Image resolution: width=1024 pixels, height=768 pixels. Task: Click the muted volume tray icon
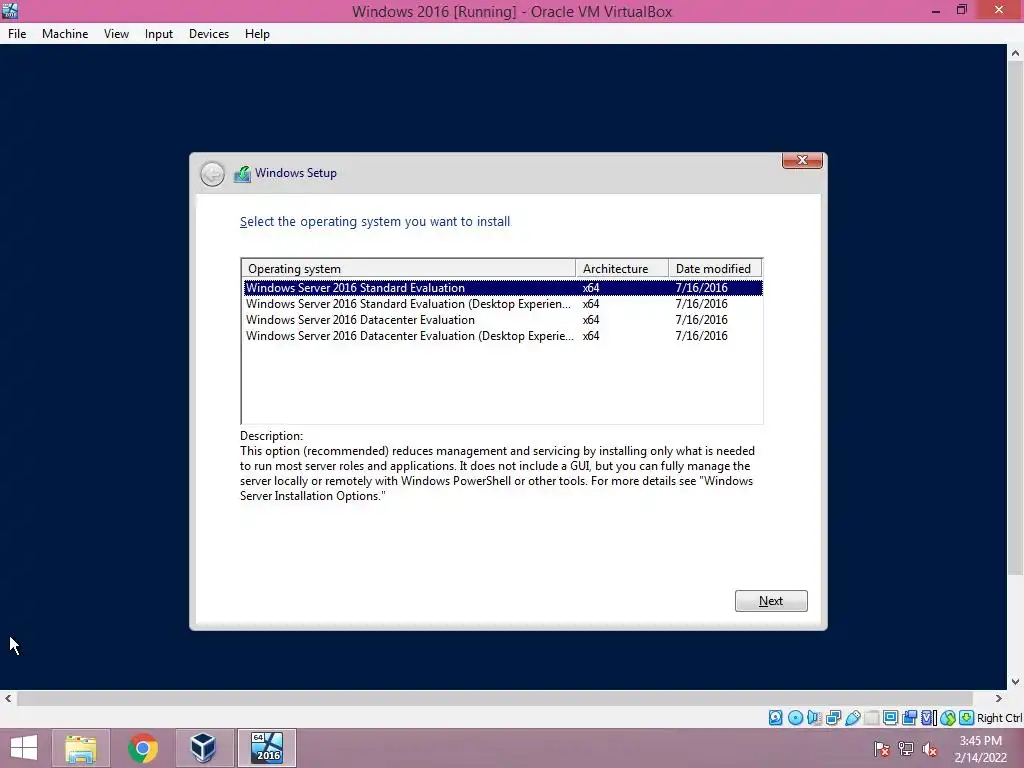[x=929, y=749]
